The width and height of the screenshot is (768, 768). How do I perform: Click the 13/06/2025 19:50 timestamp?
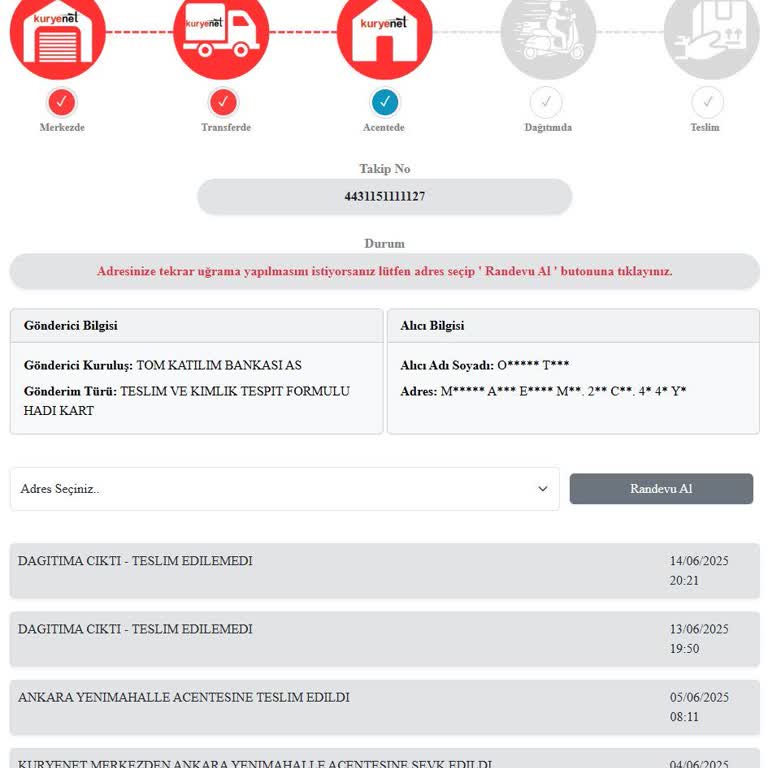pos(699,639)
